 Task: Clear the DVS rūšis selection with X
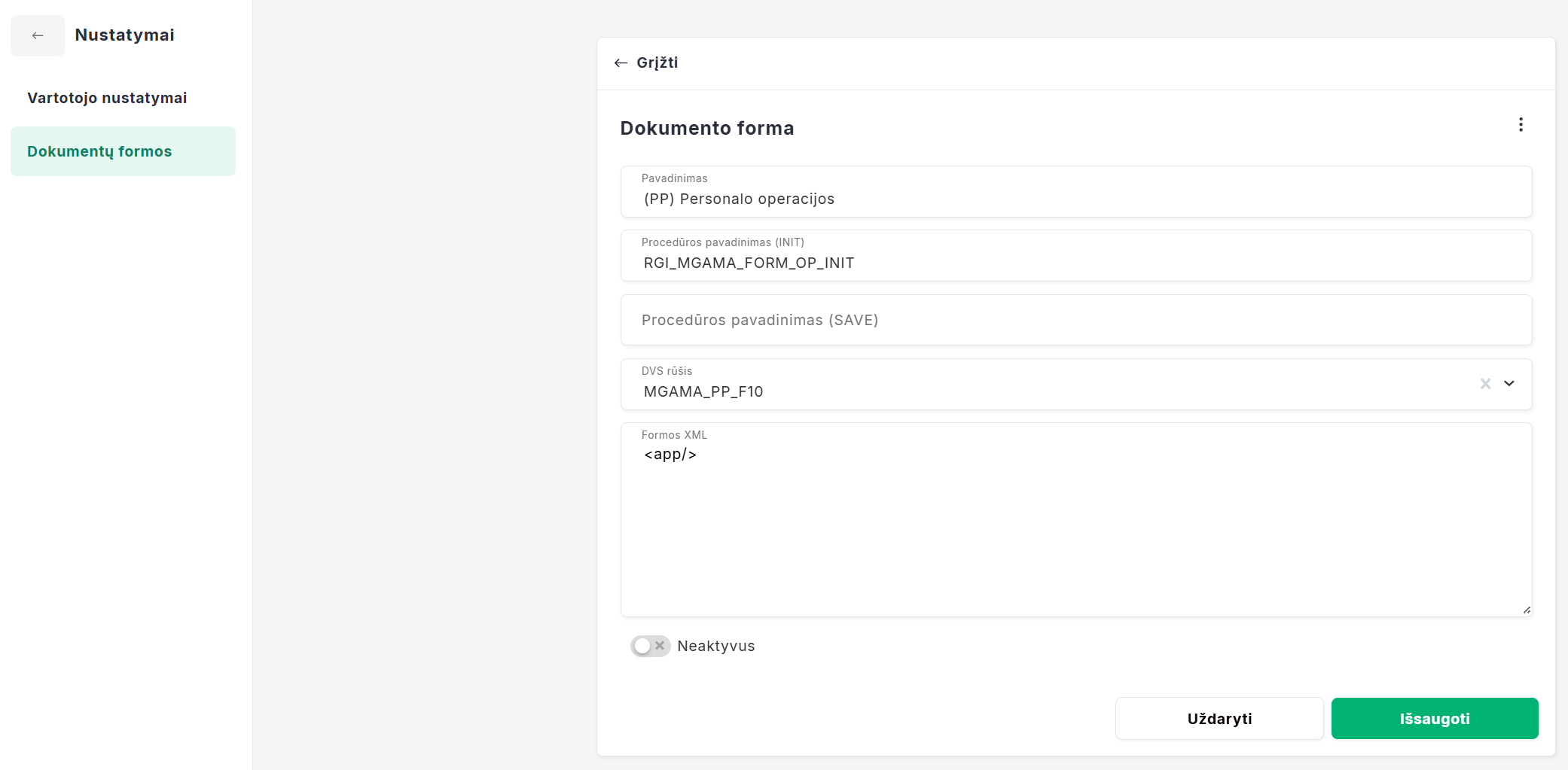(x=1485, y=384)
